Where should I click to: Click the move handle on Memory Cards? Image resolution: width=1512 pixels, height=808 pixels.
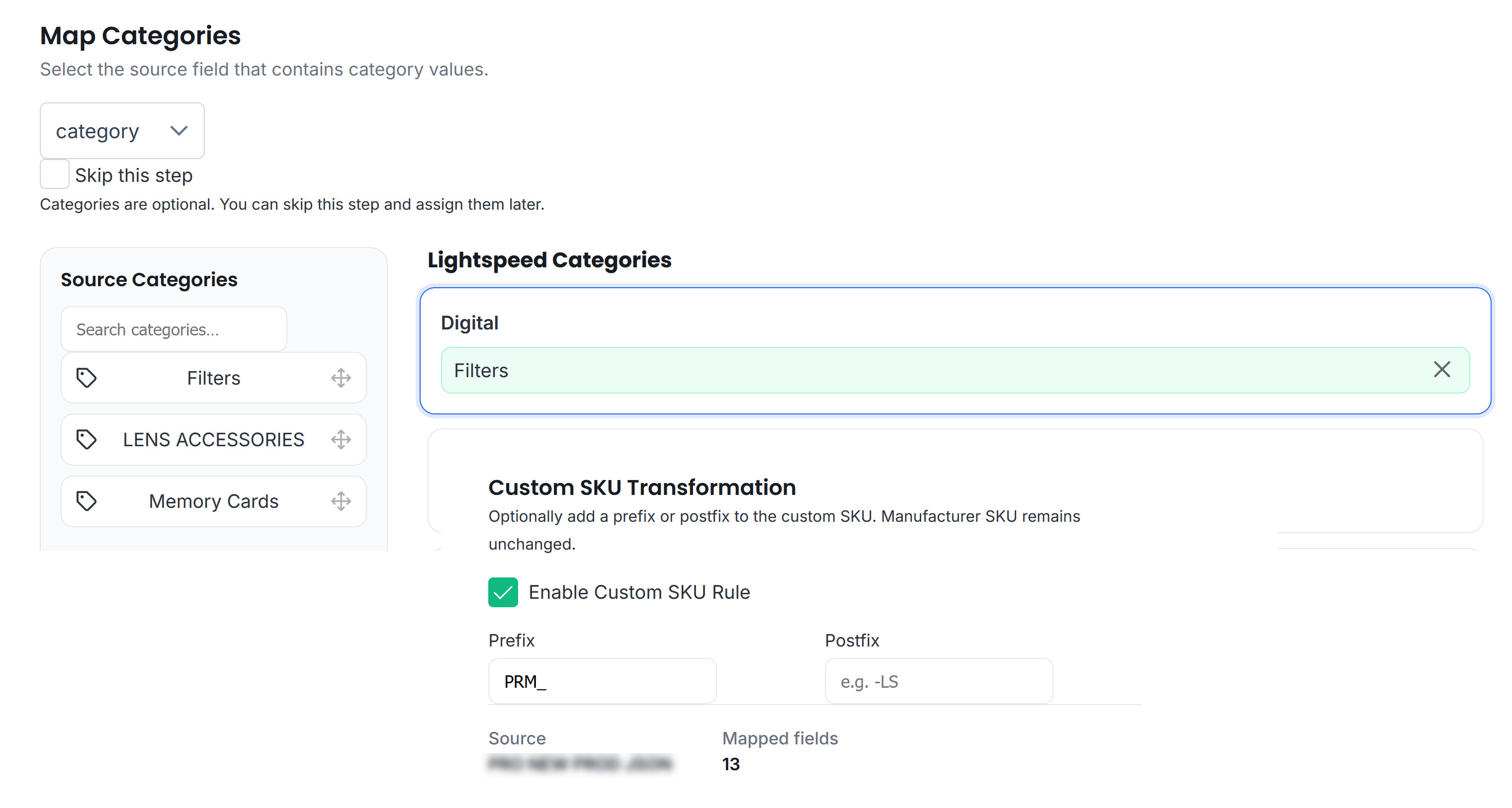coord(341,500)
